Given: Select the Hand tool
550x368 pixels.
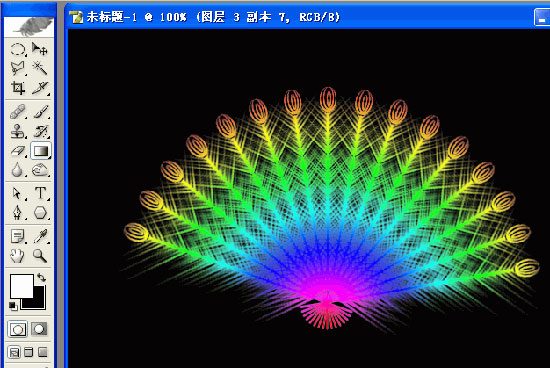Looking at the screenshot, I should [x=18, y=256].
